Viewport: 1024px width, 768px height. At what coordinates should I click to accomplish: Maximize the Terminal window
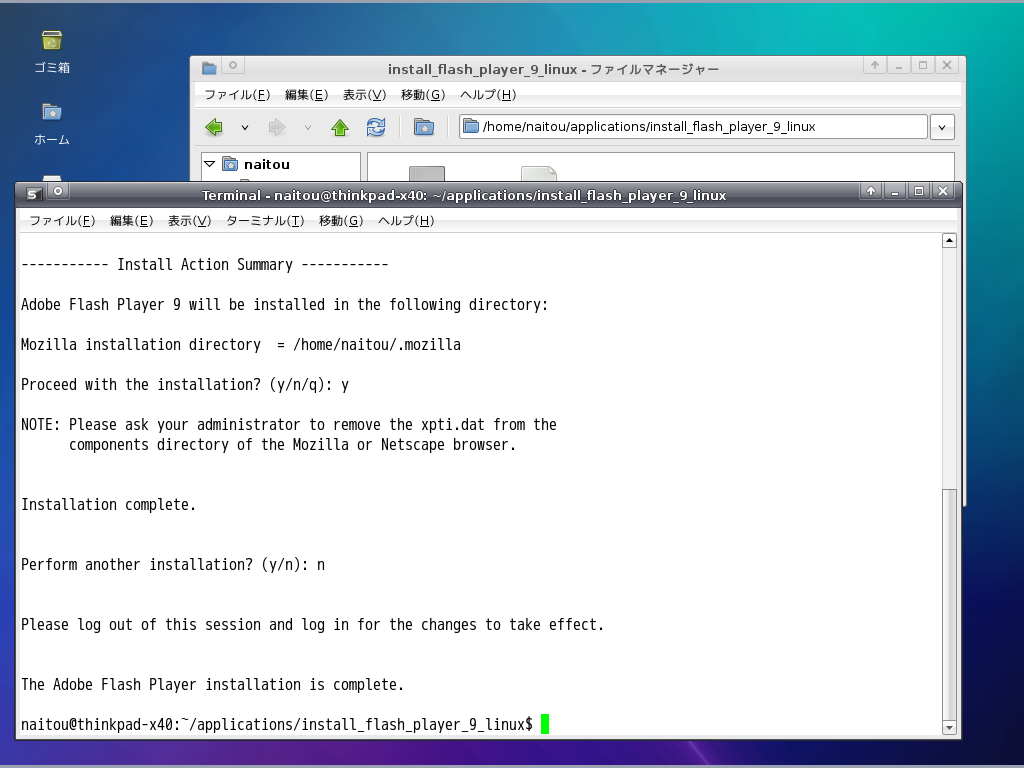pyautogui.click(x=919, y=191)
